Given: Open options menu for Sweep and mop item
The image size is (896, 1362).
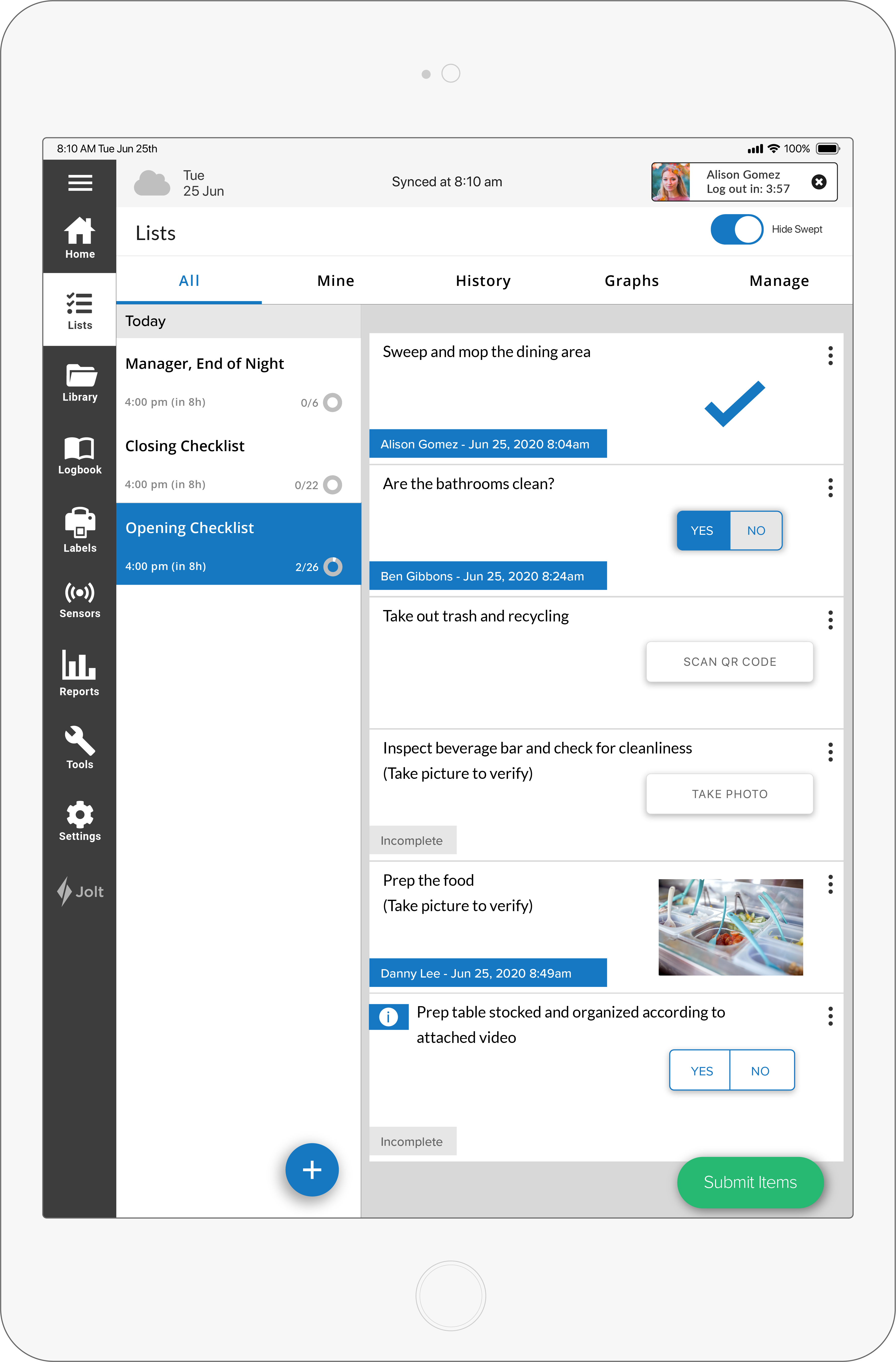Looking at the screenshot, I should [x=830, y=355].
